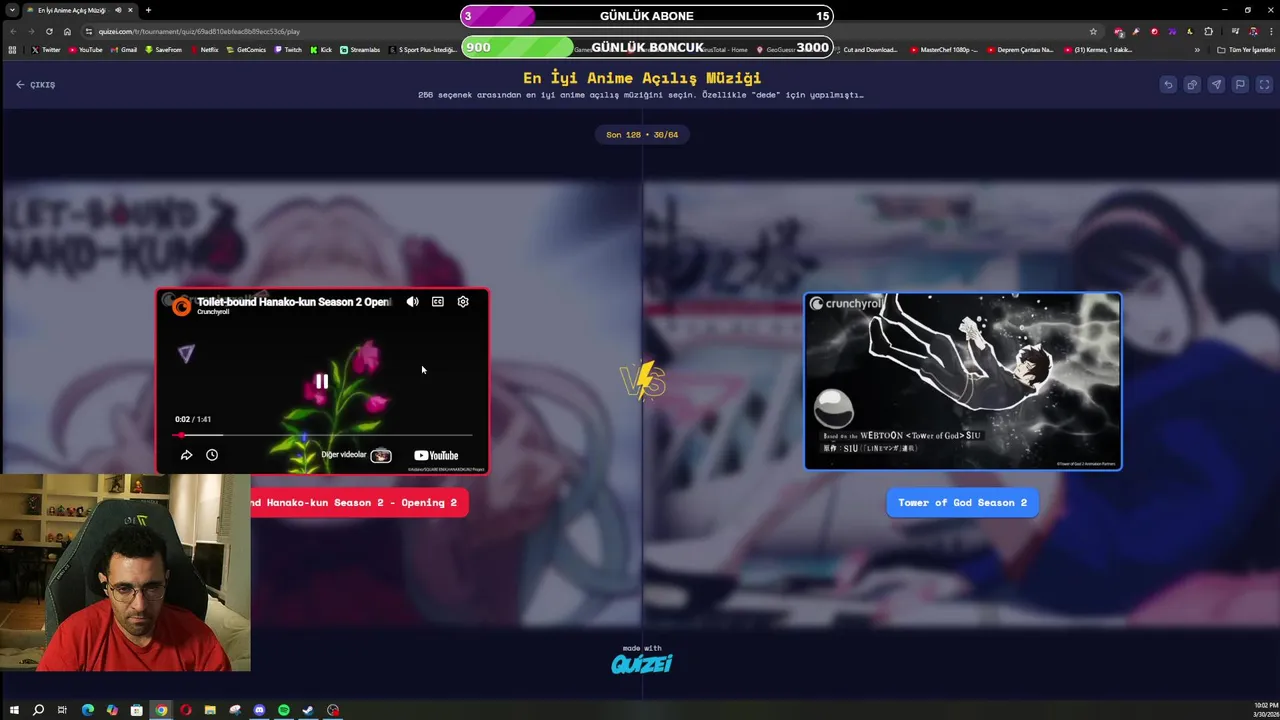Open Opera browser from taskbar

tap(186, 710)
